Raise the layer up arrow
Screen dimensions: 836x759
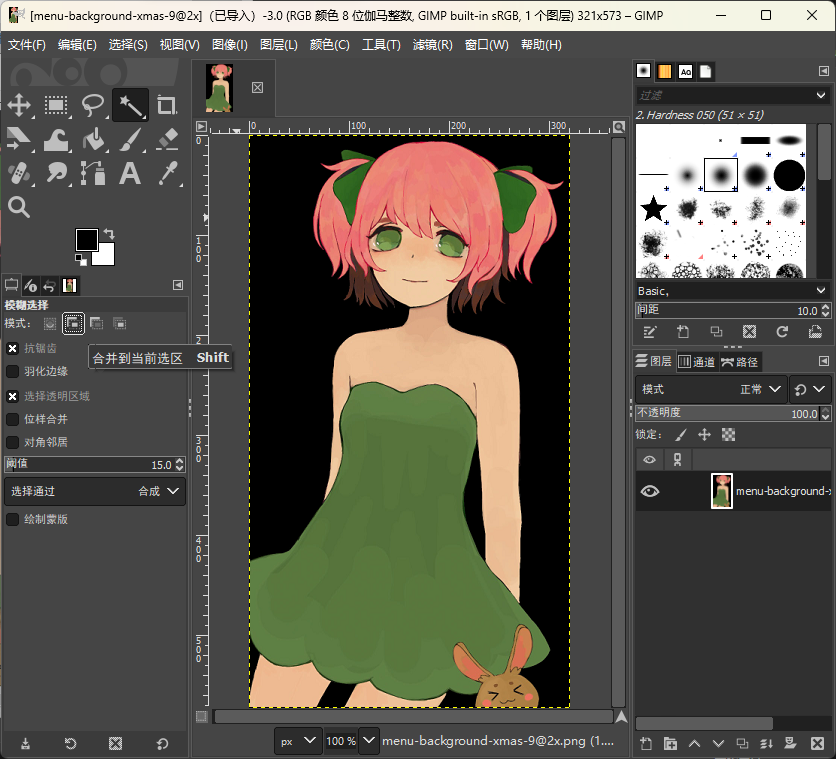[x=694, y=744]
